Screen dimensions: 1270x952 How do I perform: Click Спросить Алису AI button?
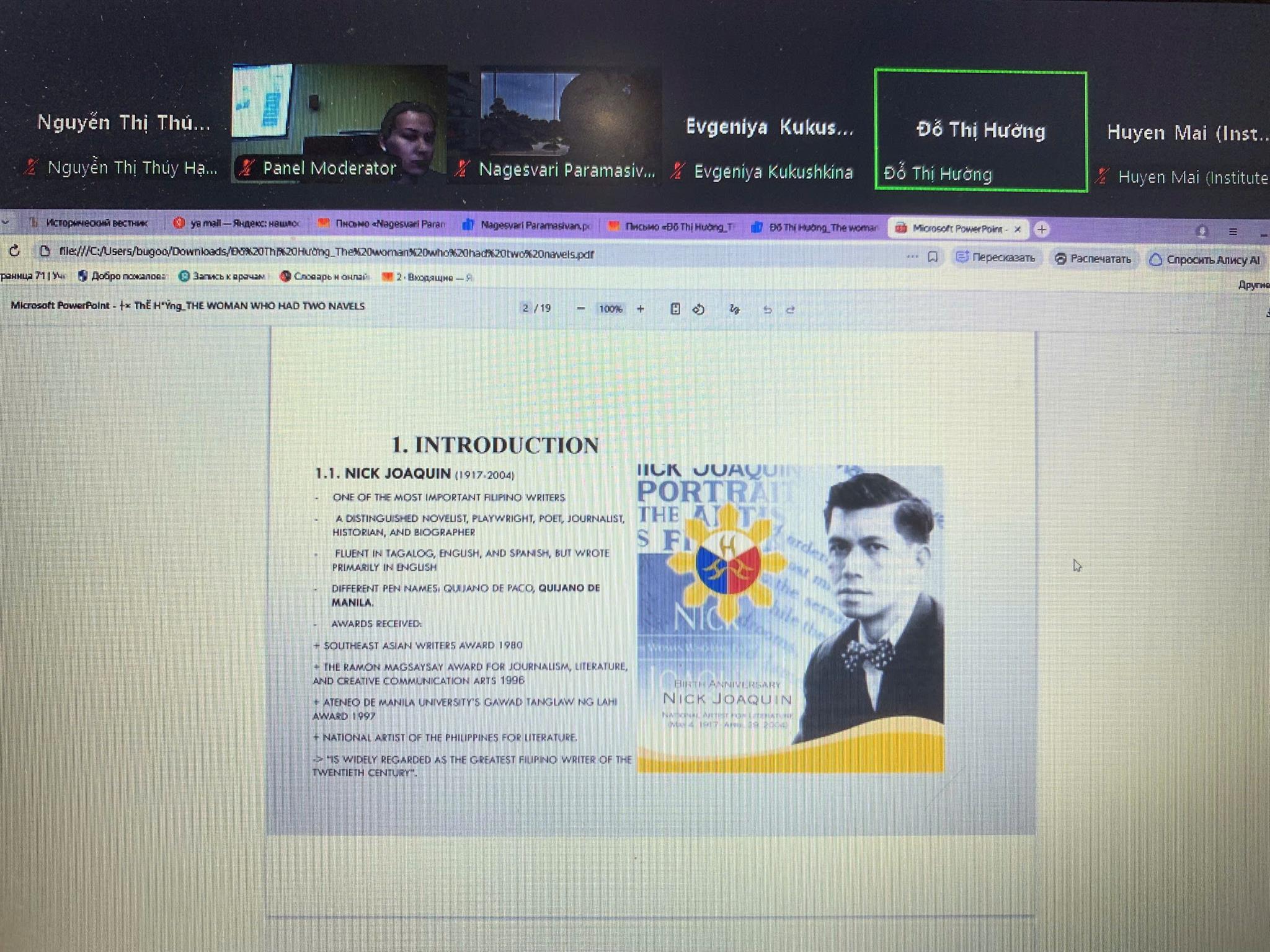(1206, 260)
